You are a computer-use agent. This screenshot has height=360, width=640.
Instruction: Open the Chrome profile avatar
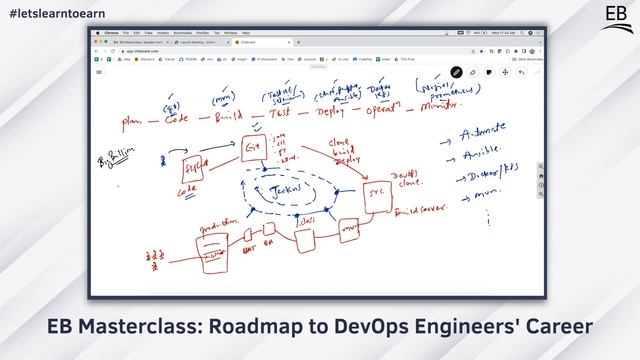[x=532, y=51]
